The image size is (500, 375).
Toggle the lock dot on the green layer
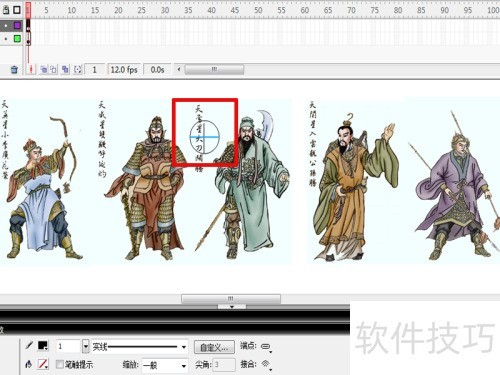pos(6,39)
